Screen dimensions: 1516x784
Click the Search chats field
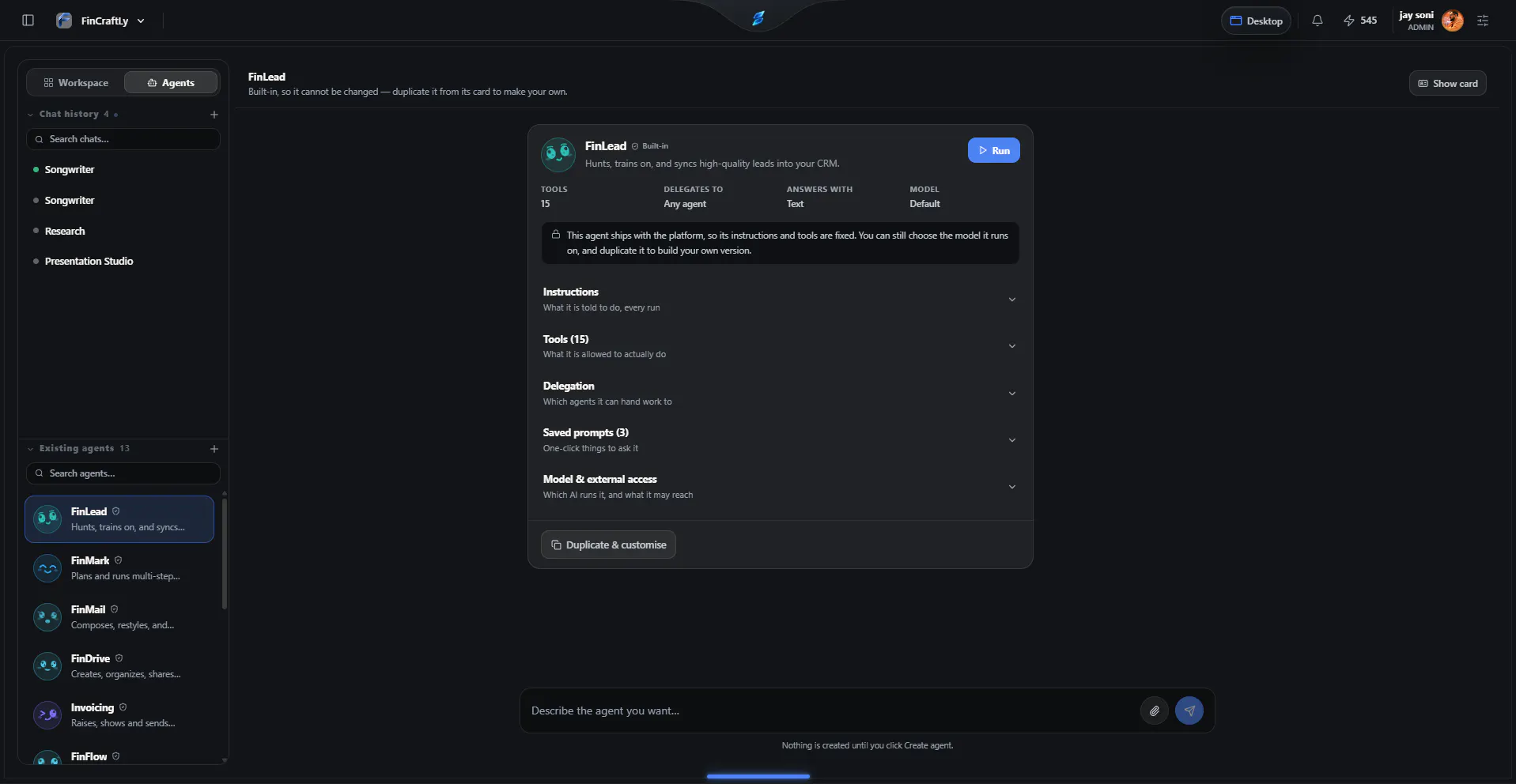pos(123,139)
